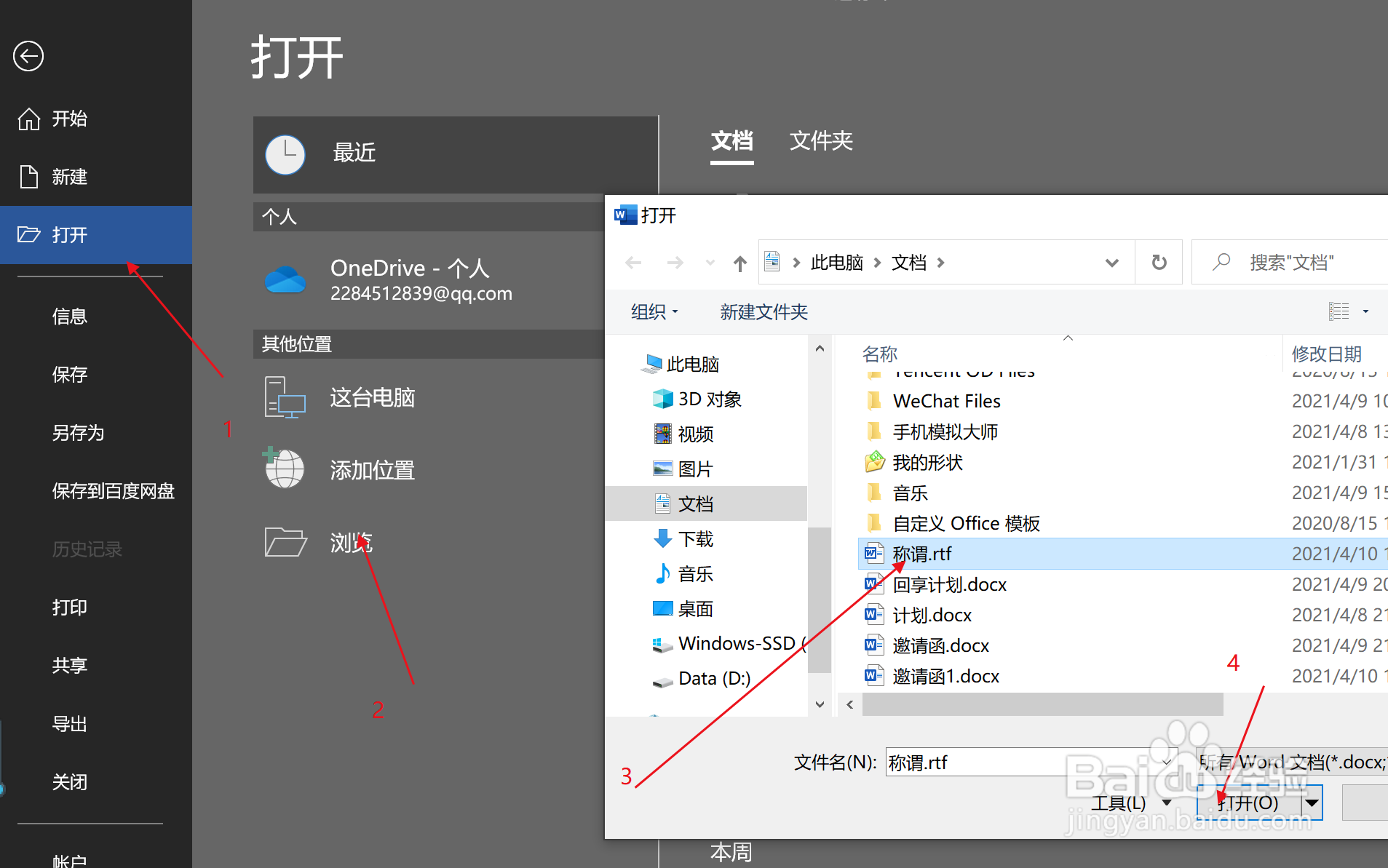This screenshot has height=868, width=1388.
Task: Open recent locations dropdown chevron
Action: 710,263
